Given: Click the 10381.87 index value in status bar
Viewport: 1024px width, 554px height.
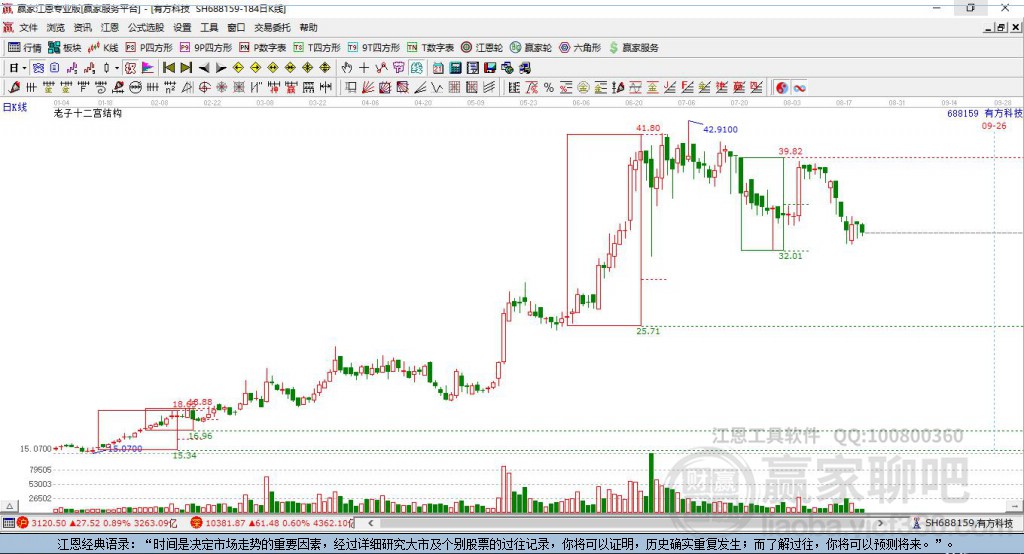Looking at the screenshot, I should point(225,523).
